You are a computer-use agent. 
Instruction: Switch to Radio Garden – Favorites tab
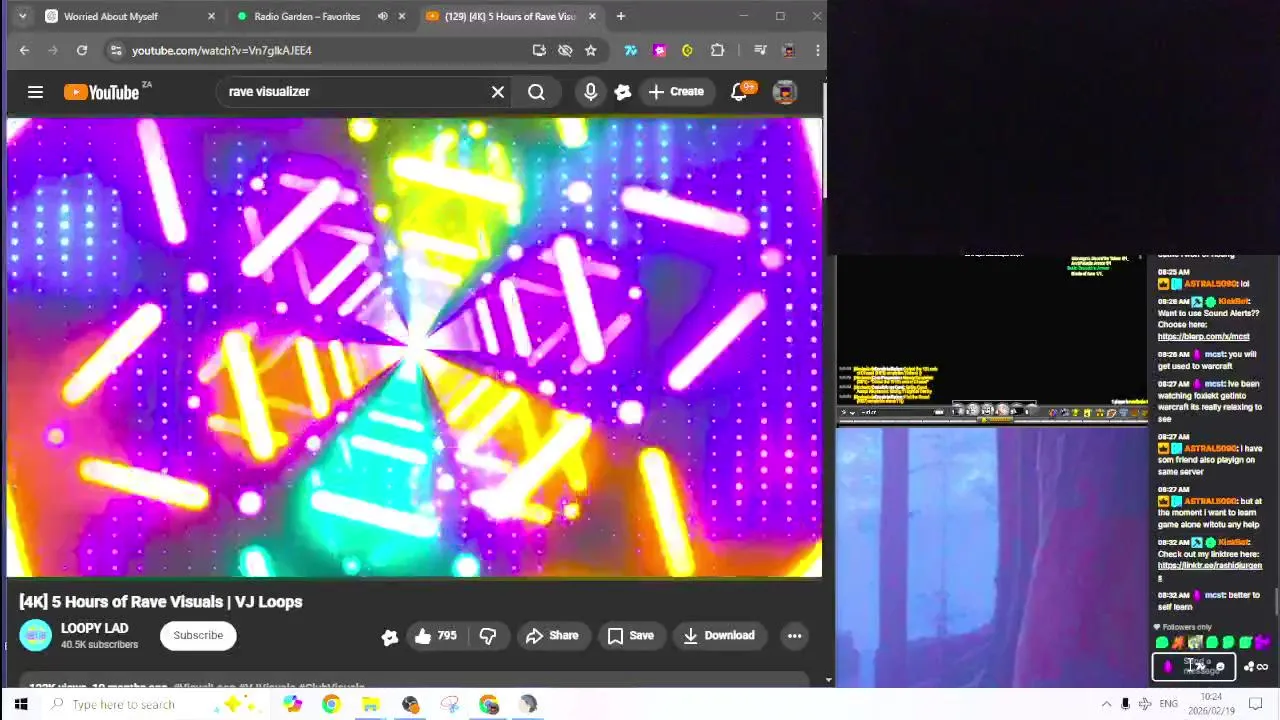click(x=318, y=16)
